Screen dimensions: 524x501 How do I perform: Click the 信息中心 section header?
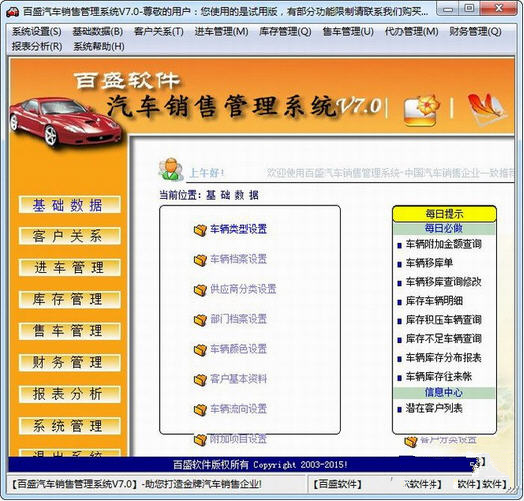[x=444, y=392]
